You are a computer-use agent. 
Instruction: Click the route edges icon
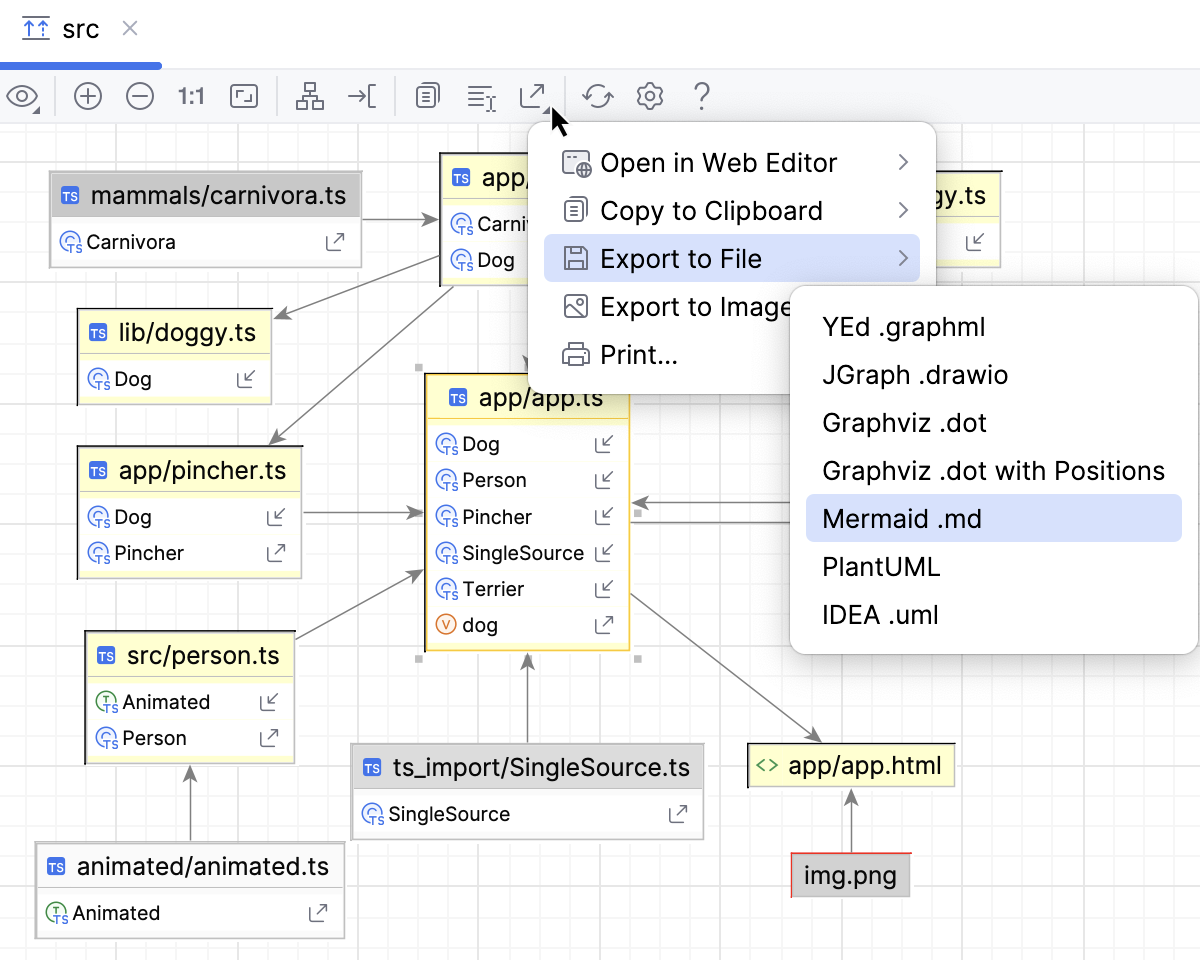coord(362,97)
